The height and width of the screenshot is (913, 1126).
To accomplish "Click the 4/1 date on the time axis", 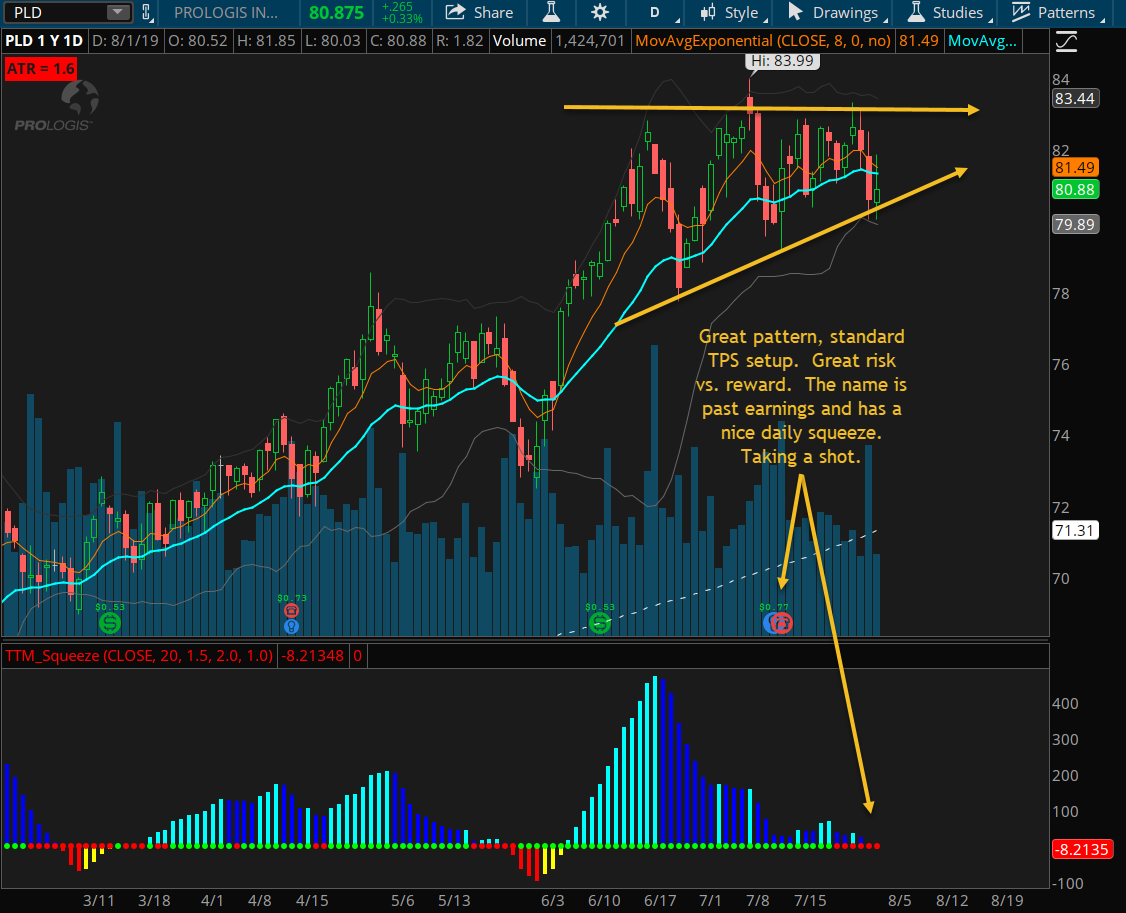I will tap(212, 900).
